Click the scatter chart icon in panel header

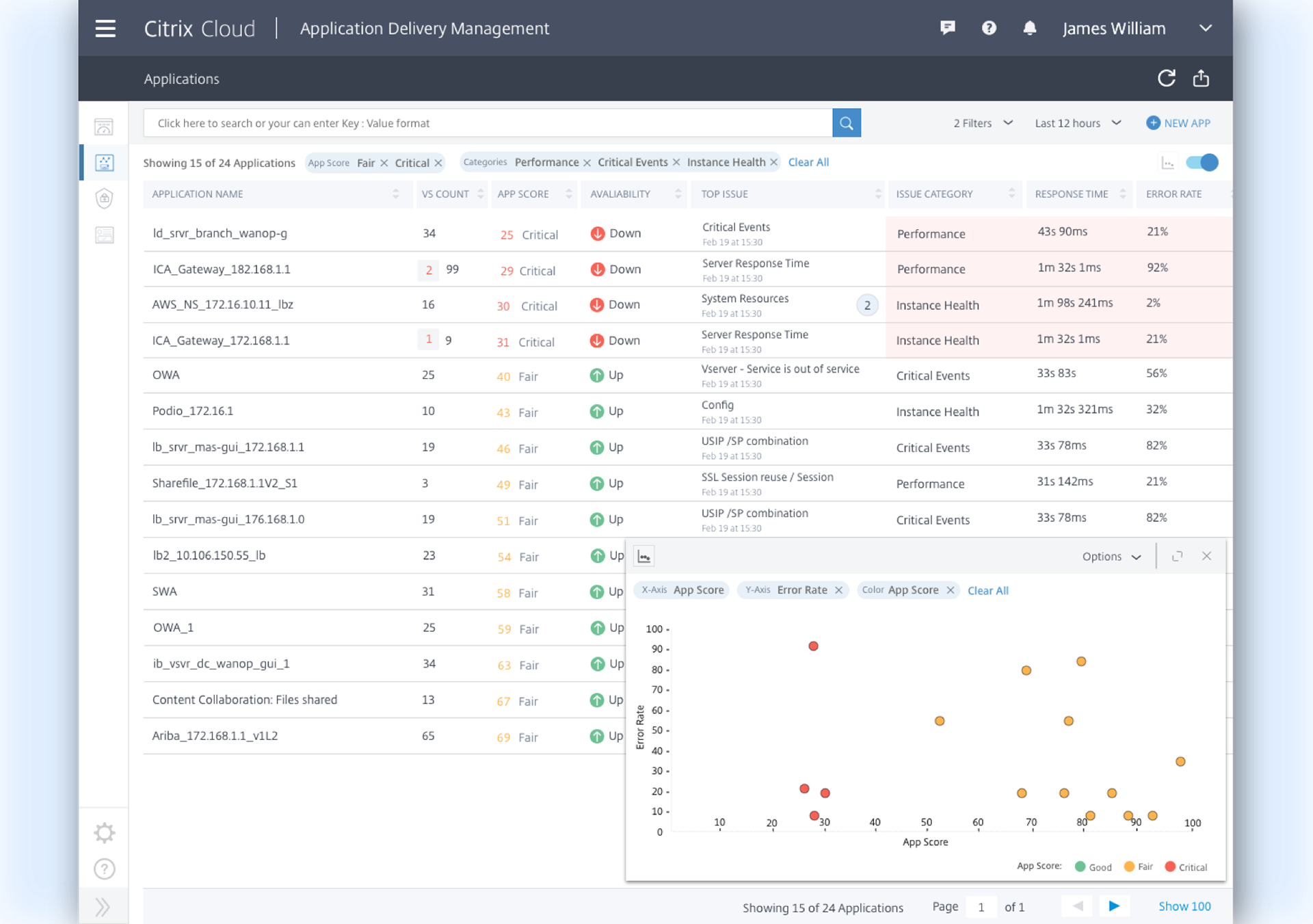644,557
